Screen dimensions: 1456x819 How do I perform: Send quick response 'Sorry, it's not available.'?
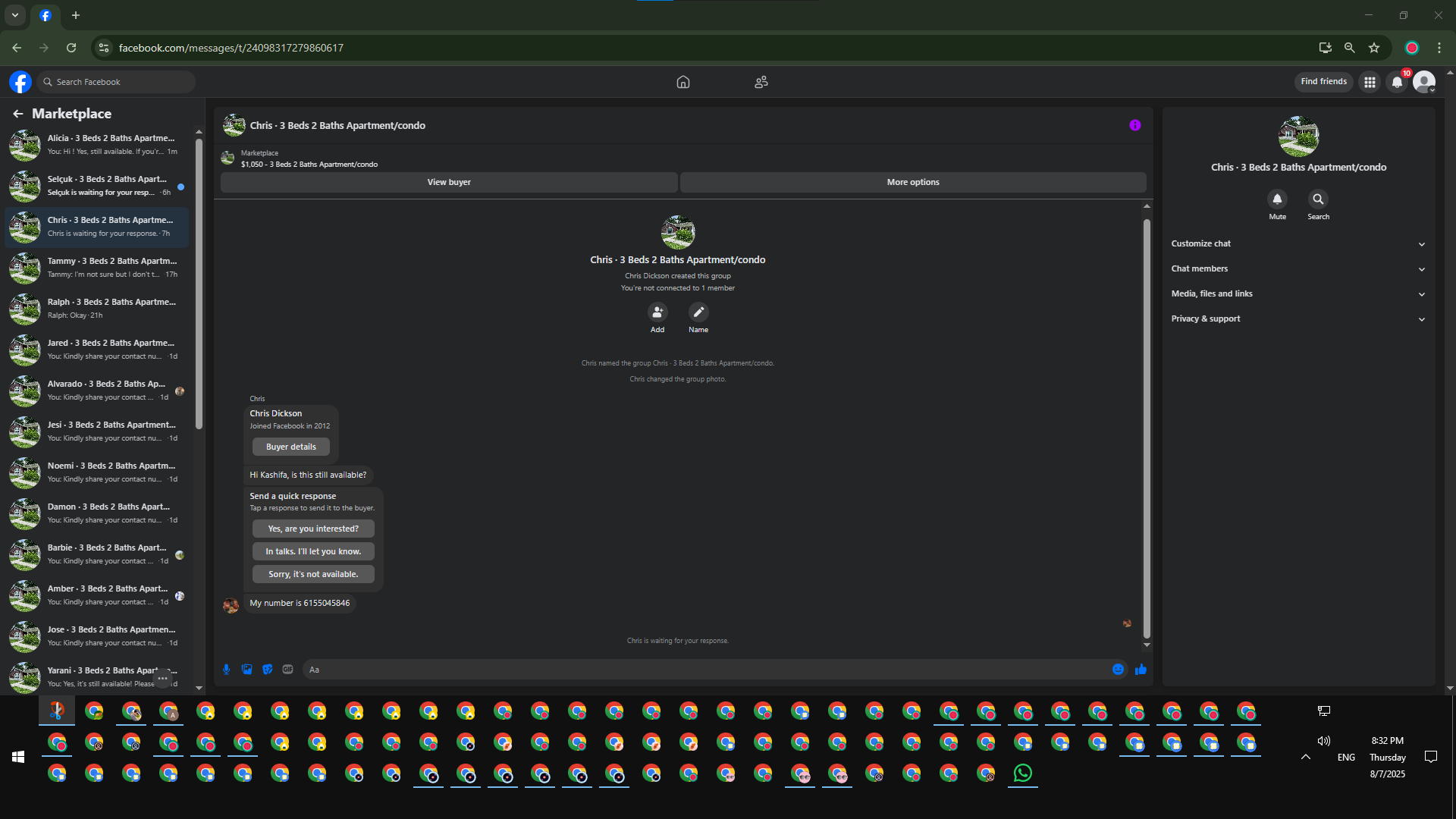click(313, 574)
